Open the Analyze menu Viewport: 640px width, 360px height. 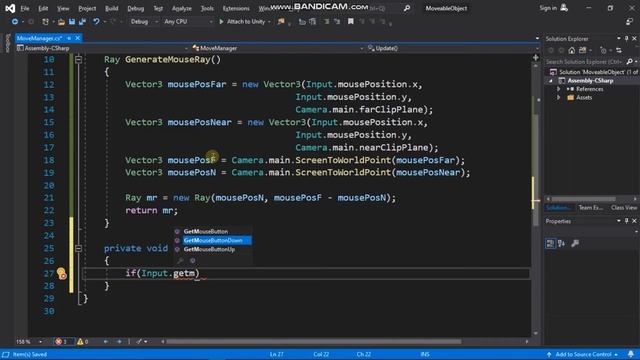coord(182,8)
